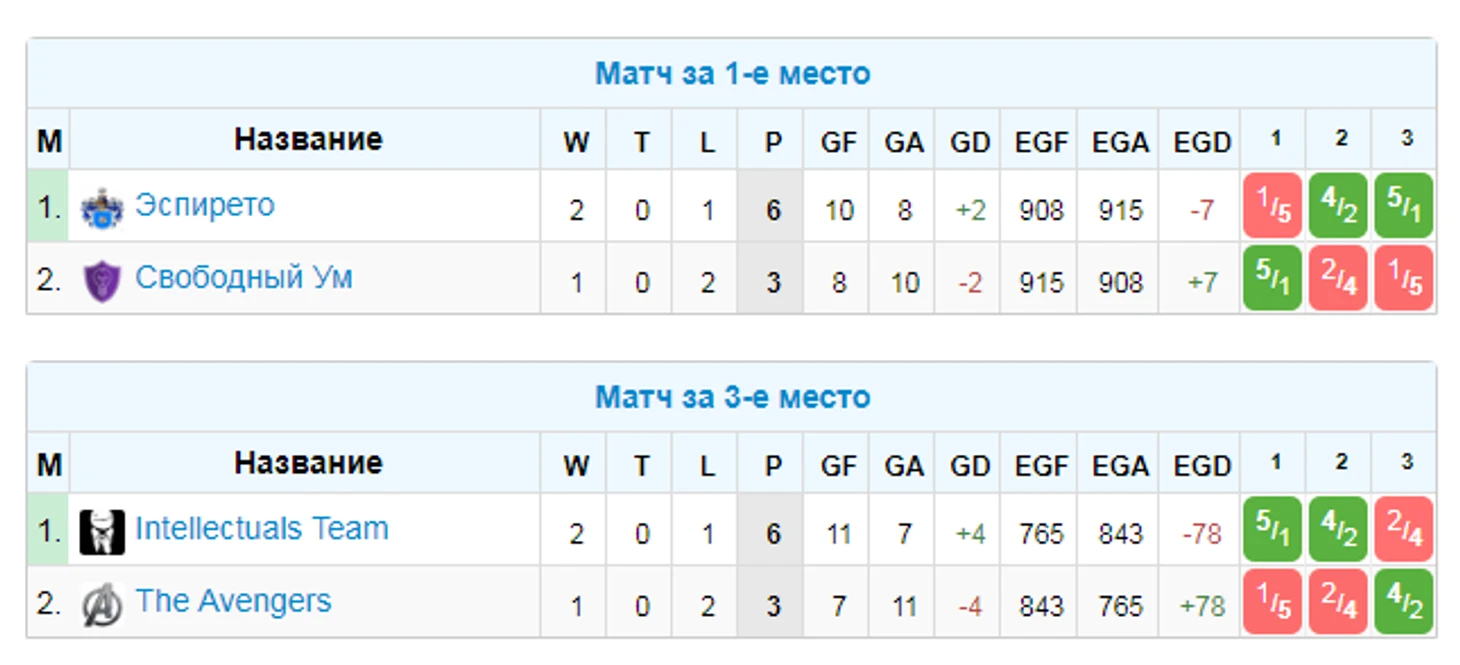Image resolution: width=1460 pixels, height=665 pixels.
Task: Open the Свободный Ум team link
Action: coord(244,277)
